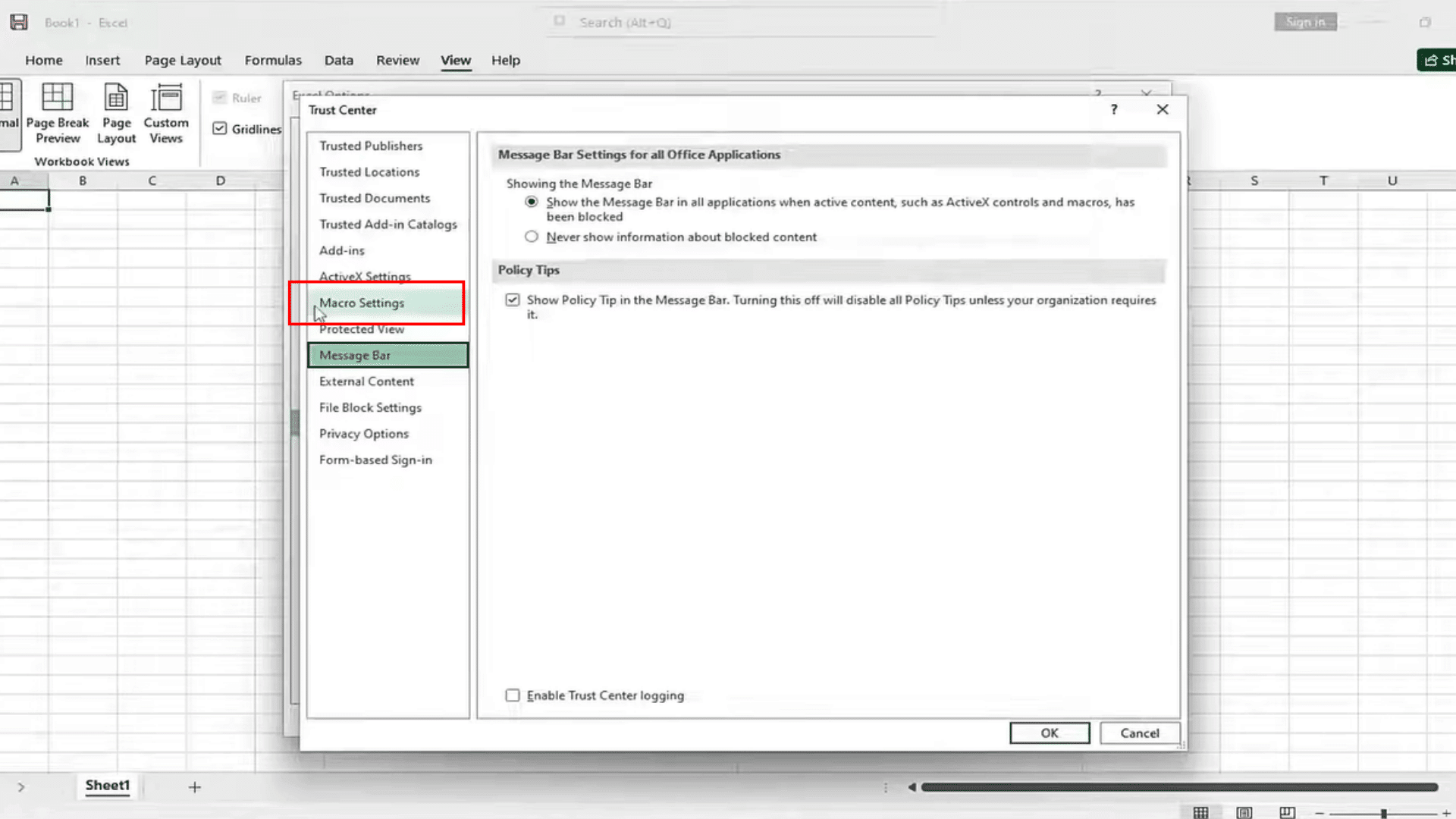
Task: Open the Insert ribbon tab
Action: pos(102,60)
